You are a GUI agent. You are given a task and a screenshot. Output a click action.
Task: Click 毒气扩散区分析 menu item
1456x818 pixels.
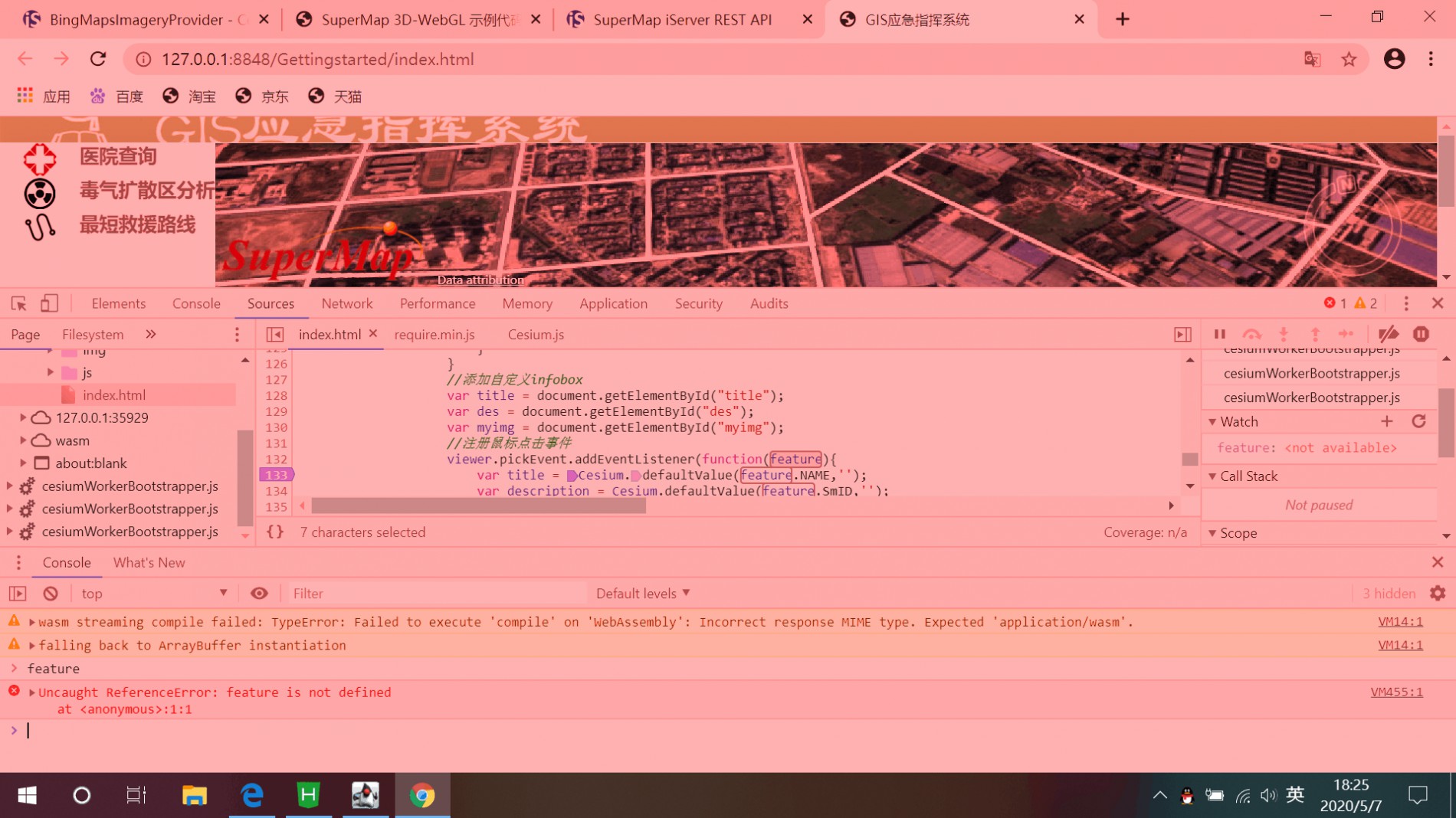pos(146,191)
